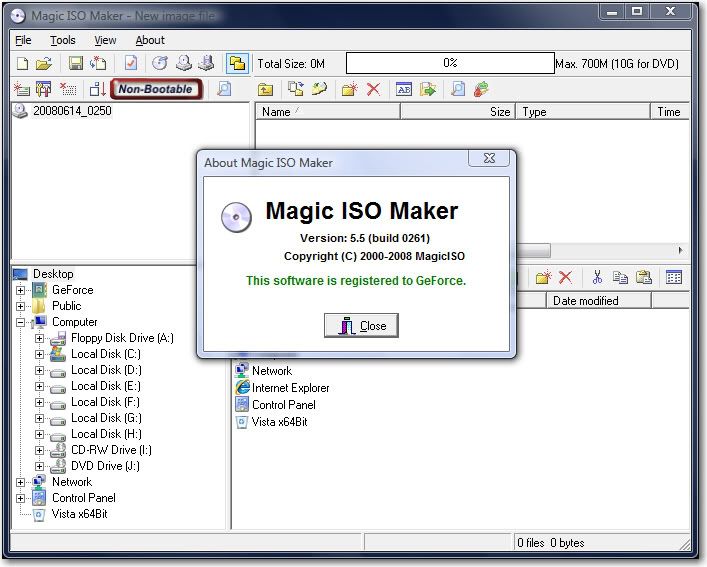Image resolution: width=707 pixels, height=567 pixels.
Task: Expand Local Disk (D:) node
Action: pyautogui.click(x=39, y=370)
